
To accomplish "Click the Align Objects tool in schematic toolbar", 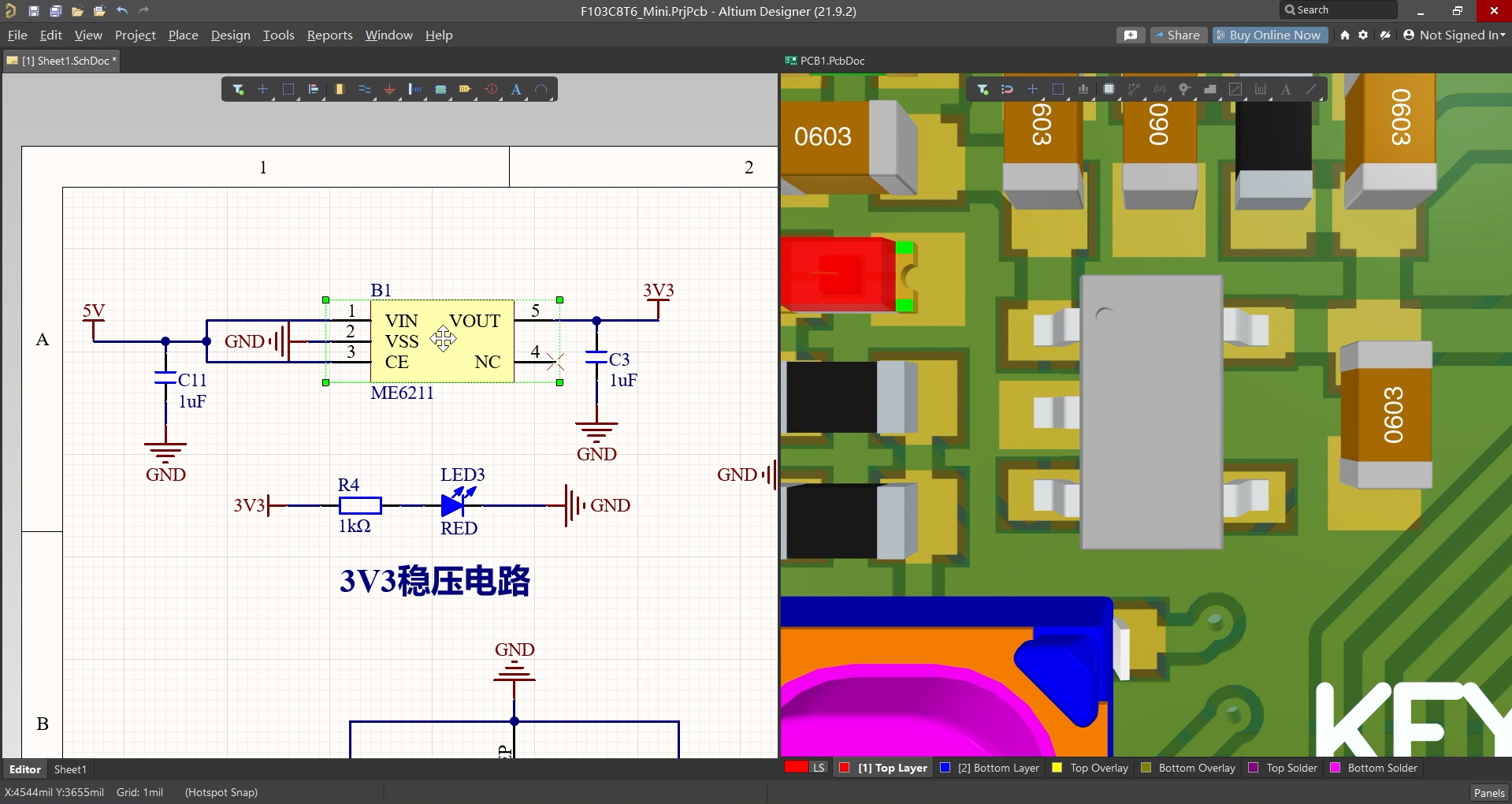I will tap(314, 89).
